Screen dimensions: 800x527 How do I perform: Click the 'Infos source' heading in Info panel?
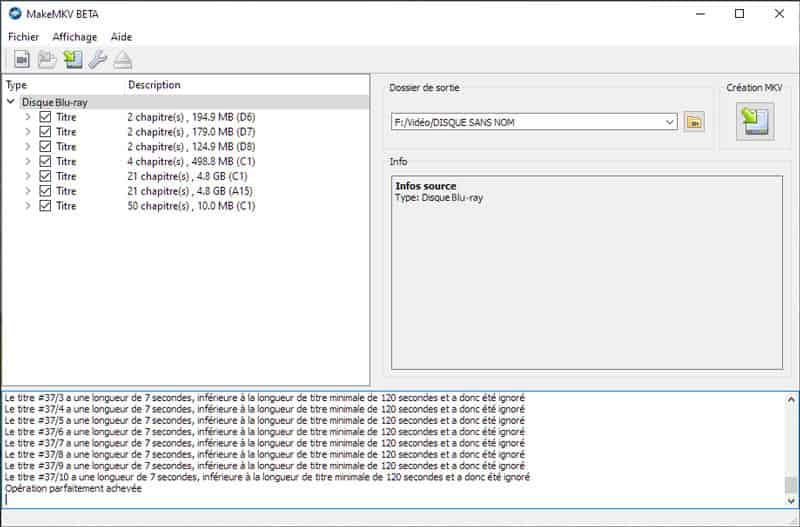pos(426,186)
